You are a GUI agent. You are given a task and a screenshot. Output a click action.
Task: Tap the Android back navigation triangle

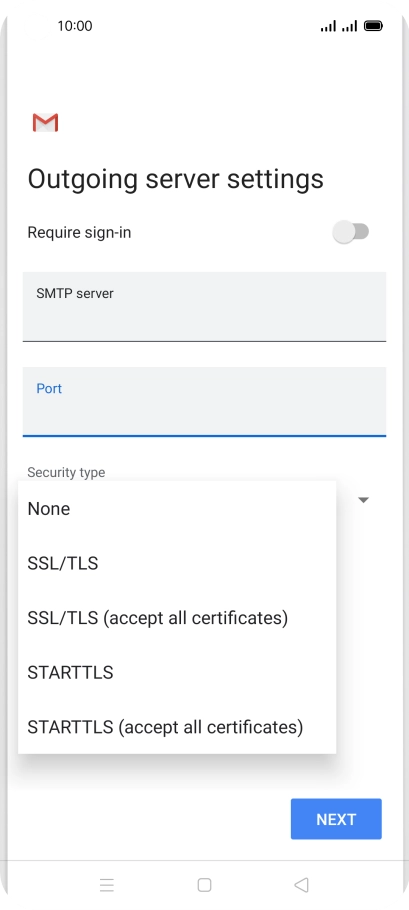click(x=301, y=884)
